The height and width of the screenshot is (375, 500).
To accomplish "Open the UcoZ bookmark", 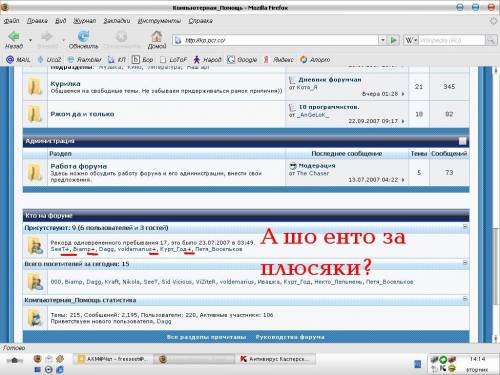I will click(49, 60).
